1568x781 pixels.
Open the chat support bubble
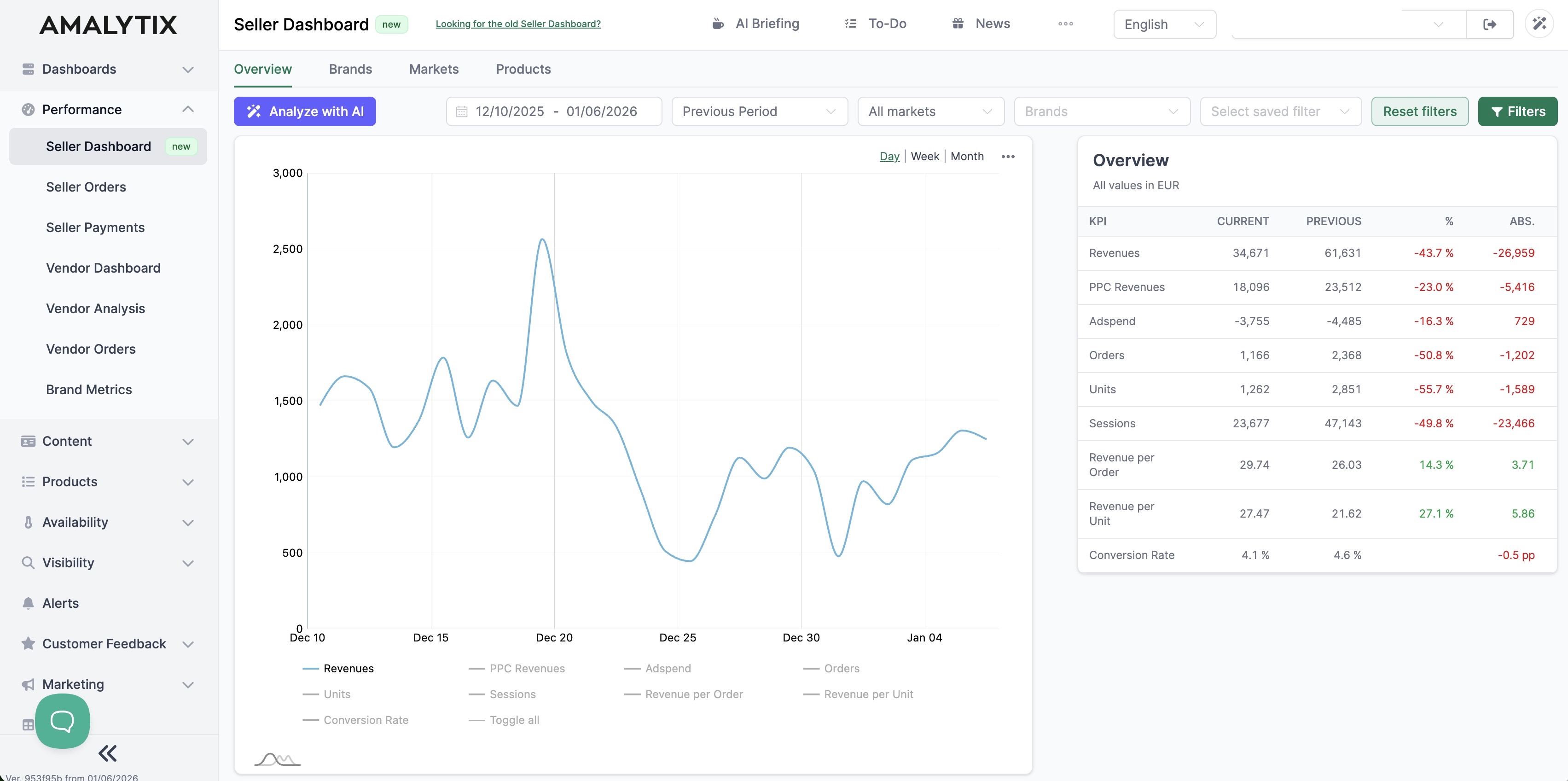point(62,721)
